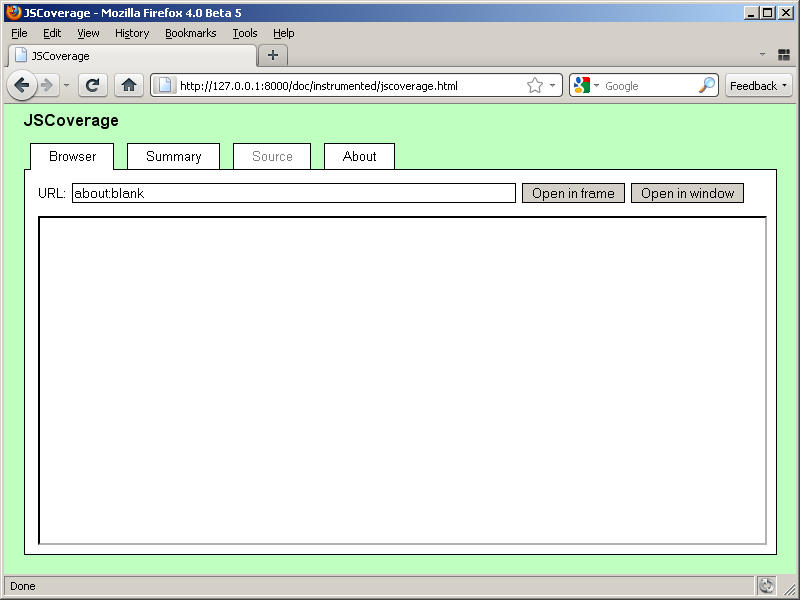Click the URL: label
This screenshot has height=600, width=800.
(52, 193)
